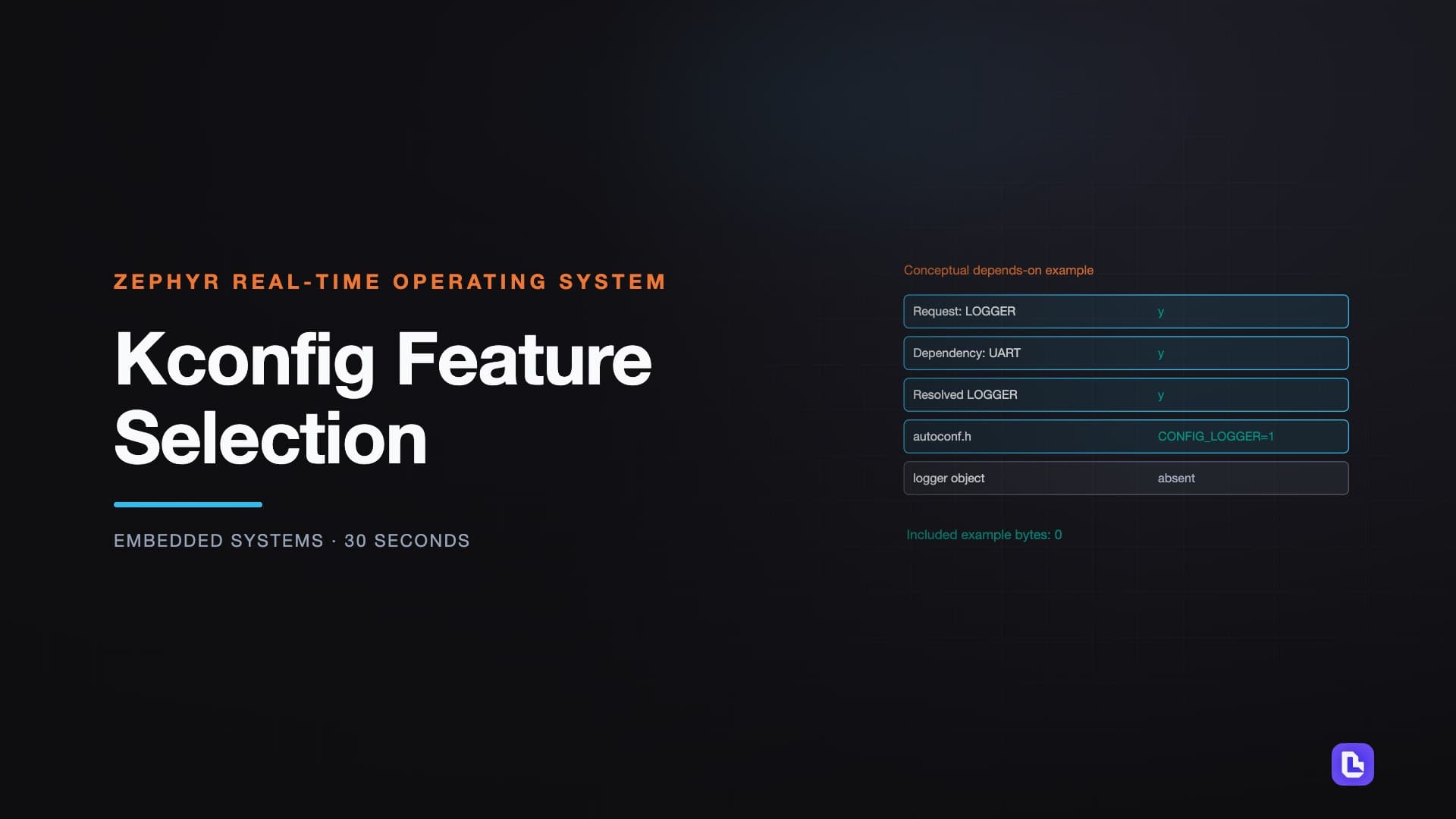Select the Dependency: UART row

[x=1126, y=353]
